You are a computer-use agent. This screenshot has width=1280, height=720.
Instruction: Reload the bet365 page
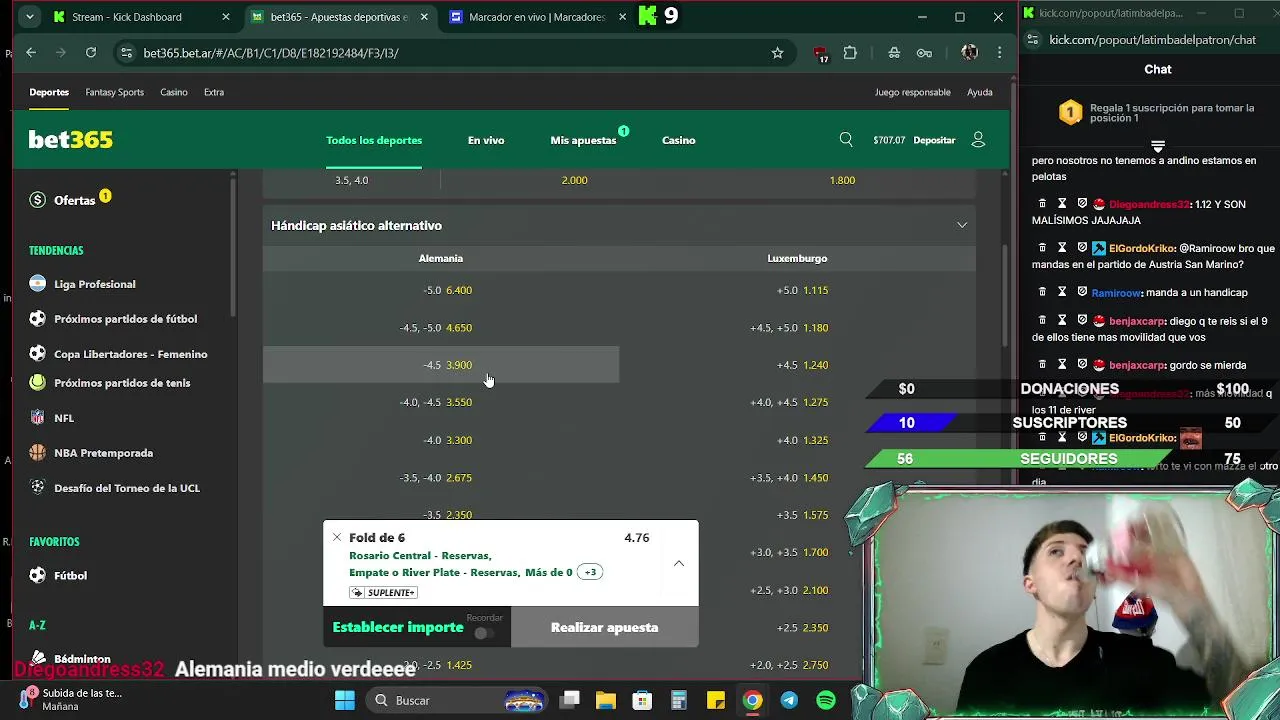click(x=91, y=53)
